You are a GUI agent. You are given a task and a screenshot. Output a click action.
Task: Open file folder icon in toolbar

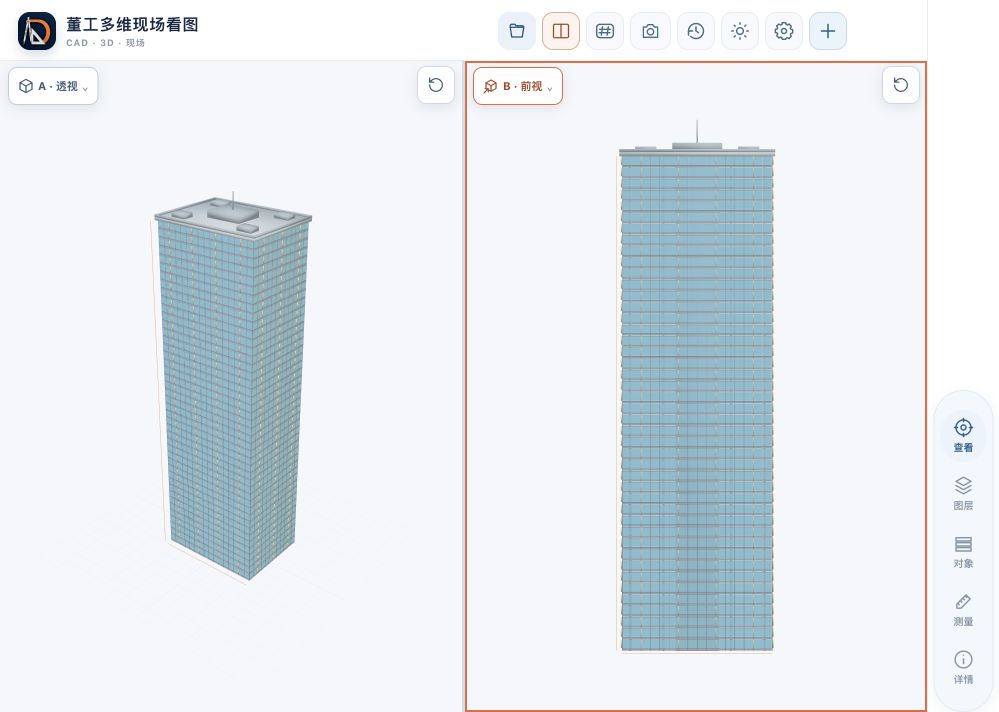point(517,31)
